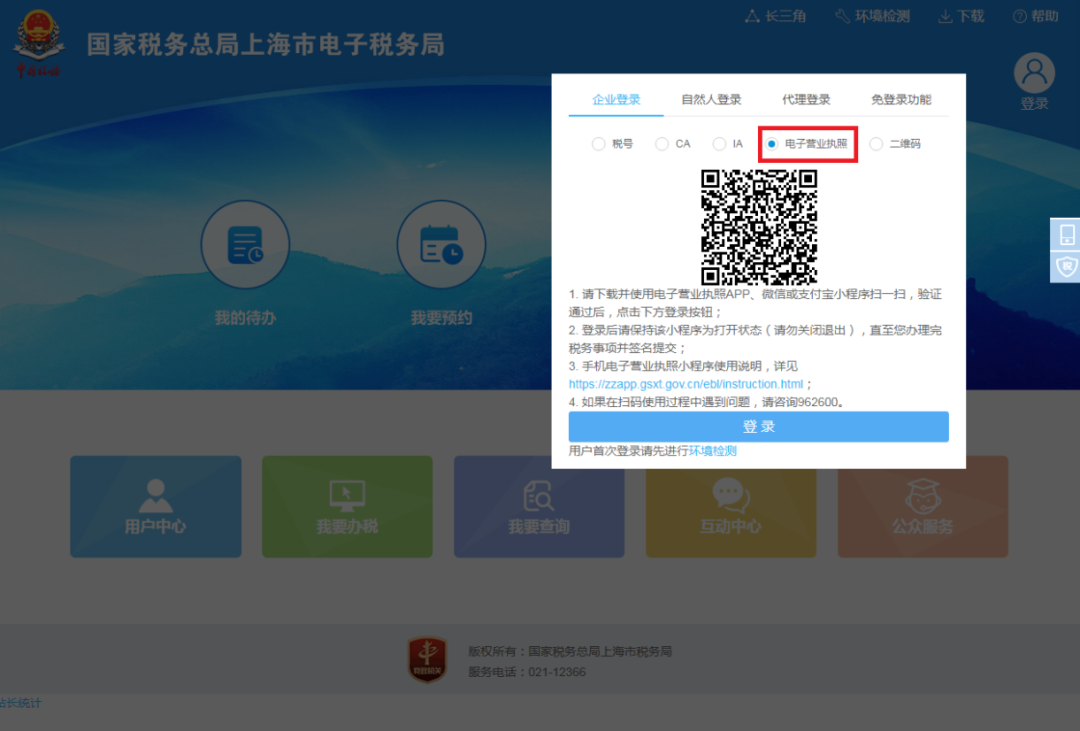This screenshot has width=1080, height=731.
Task: Open 互动中心 tile
Action: [731, 506]
